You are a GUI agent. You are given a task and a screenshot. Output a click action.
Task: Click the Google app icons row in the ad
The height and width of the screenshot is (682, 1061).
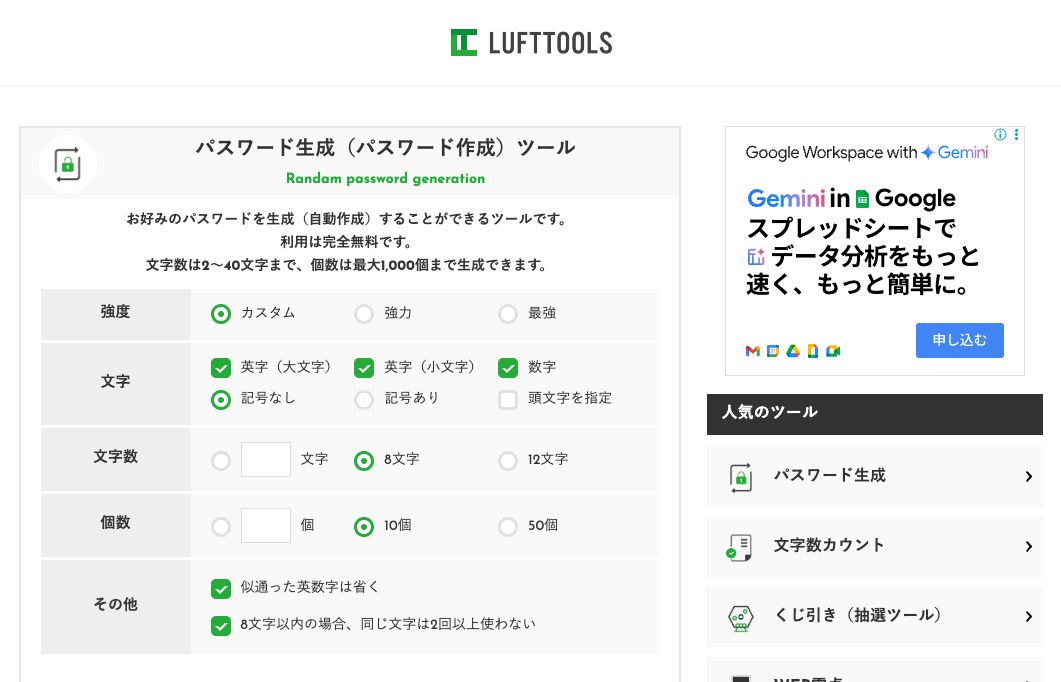[x=792, y=350]
